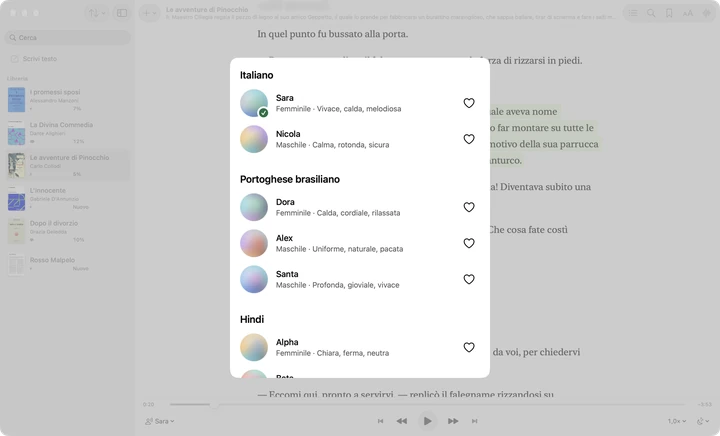Click I promessi sposi cover thumbnail
Viewport: 720px width, 436px height.
click(17, 100)
